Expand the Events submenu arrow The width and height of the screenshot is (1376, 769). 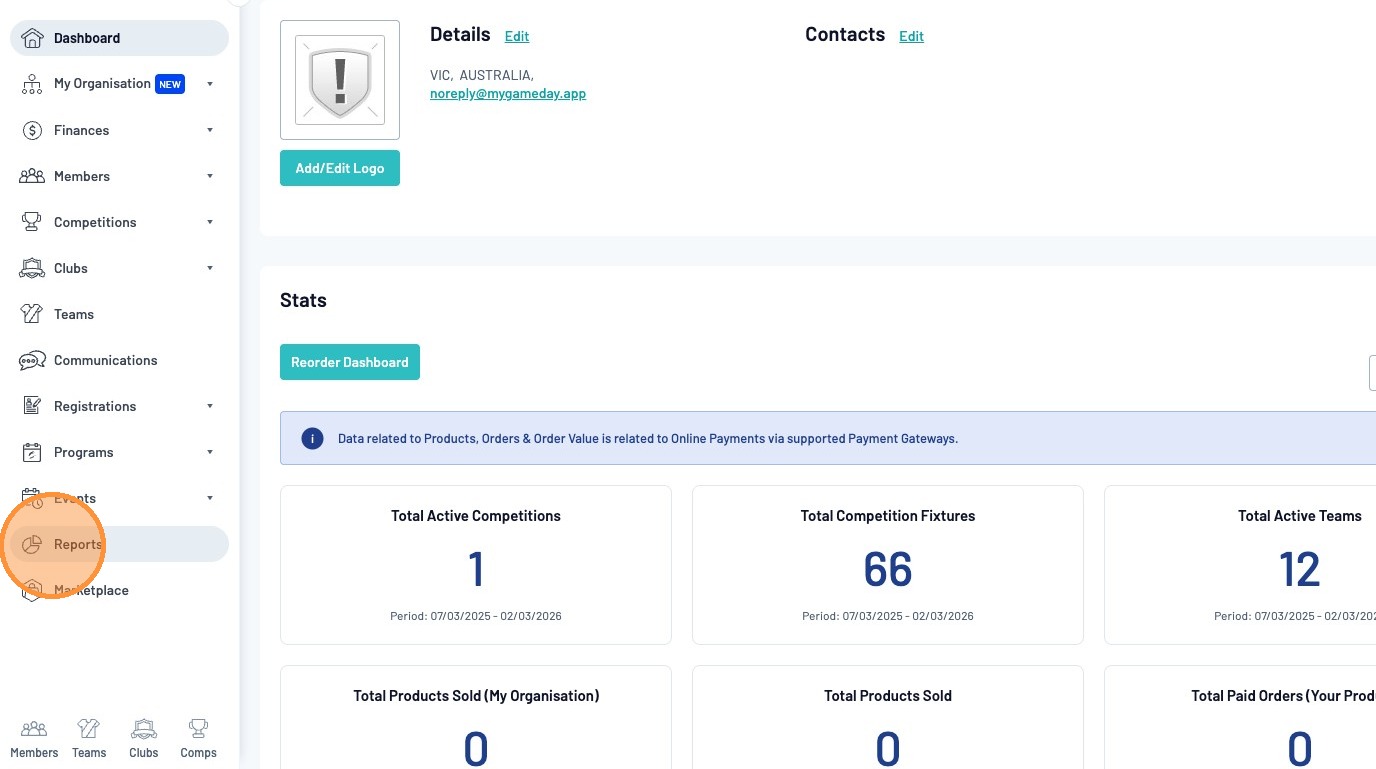pyautogui.click(x=210, y=498)
